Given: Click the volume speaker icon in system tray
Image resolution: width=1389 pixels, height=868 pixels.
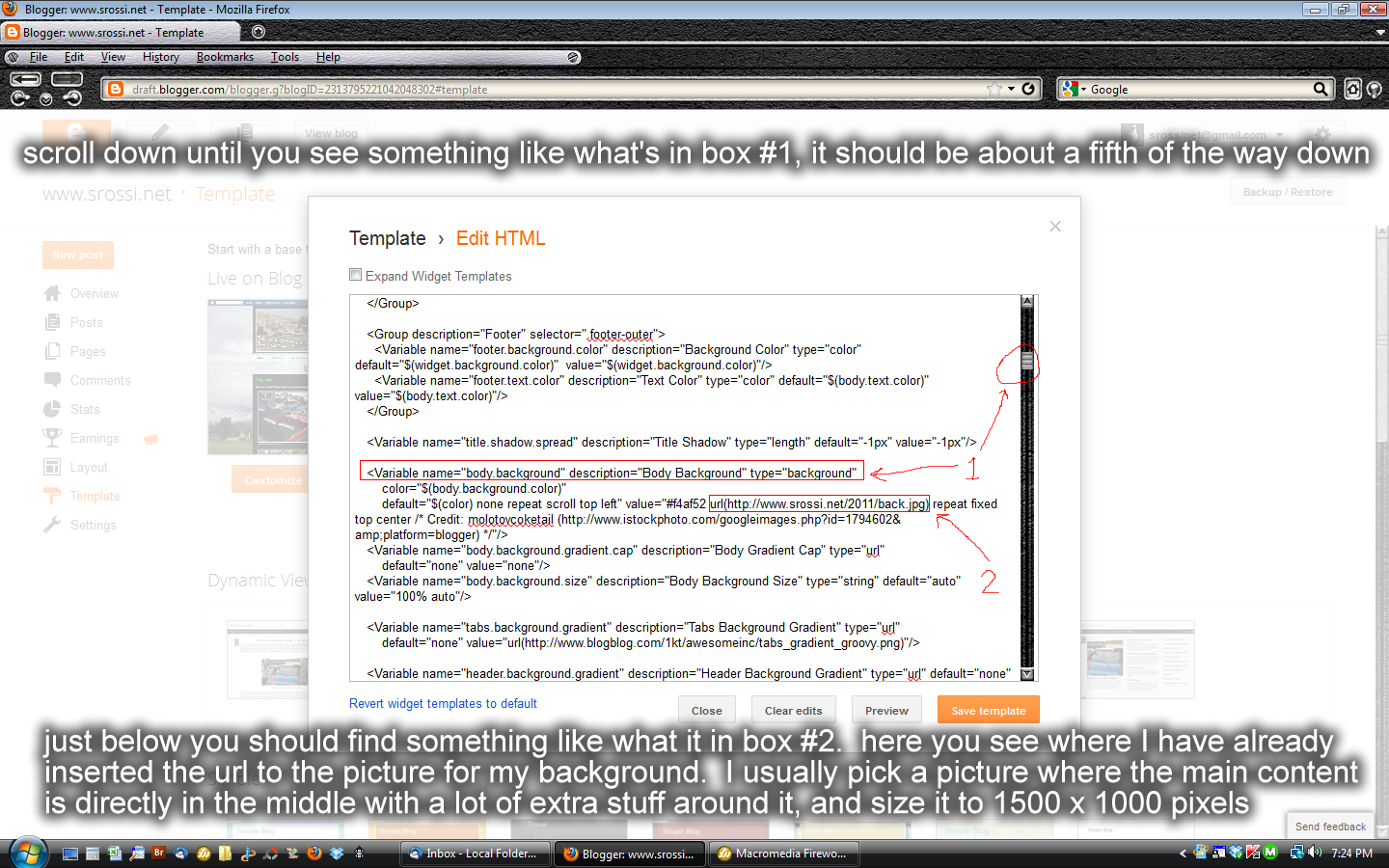Looking at the screenshot, I should 1314,853.
